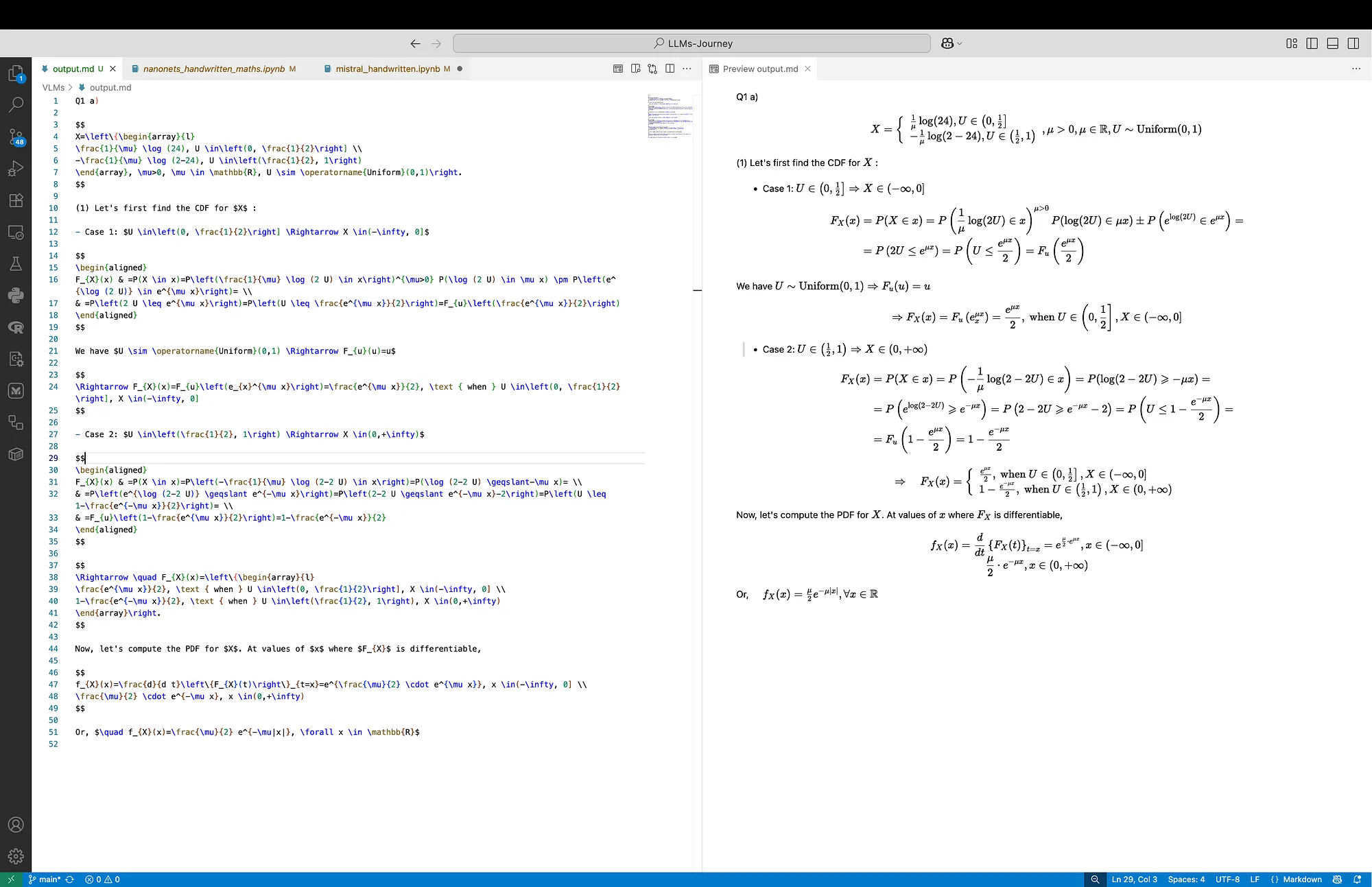Change indentation via Spaces: 4

pyautogui.click(x=1186, y=879)
